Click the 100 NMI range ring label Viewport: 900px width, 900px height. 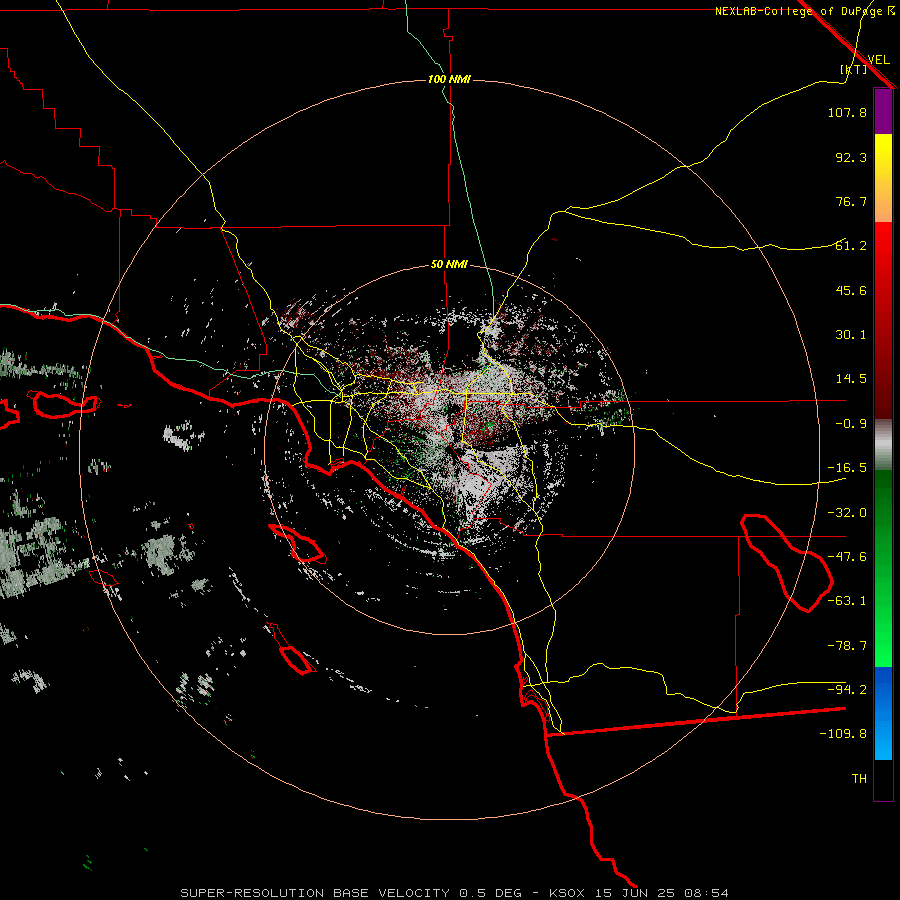tap(449, 79)
